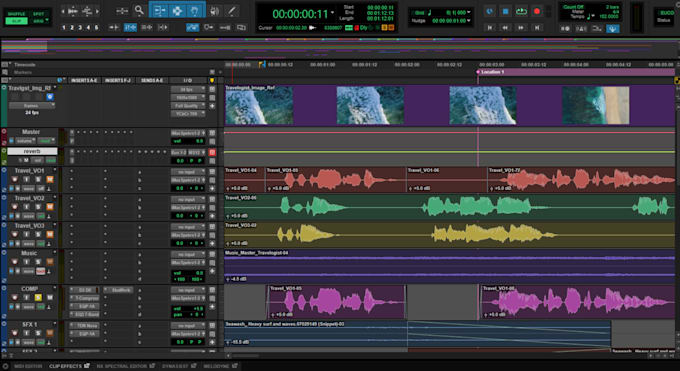Toggle blue Insertion Follows Playback button
Viewport: 680px width, 371px height.
tap(193, 28)
